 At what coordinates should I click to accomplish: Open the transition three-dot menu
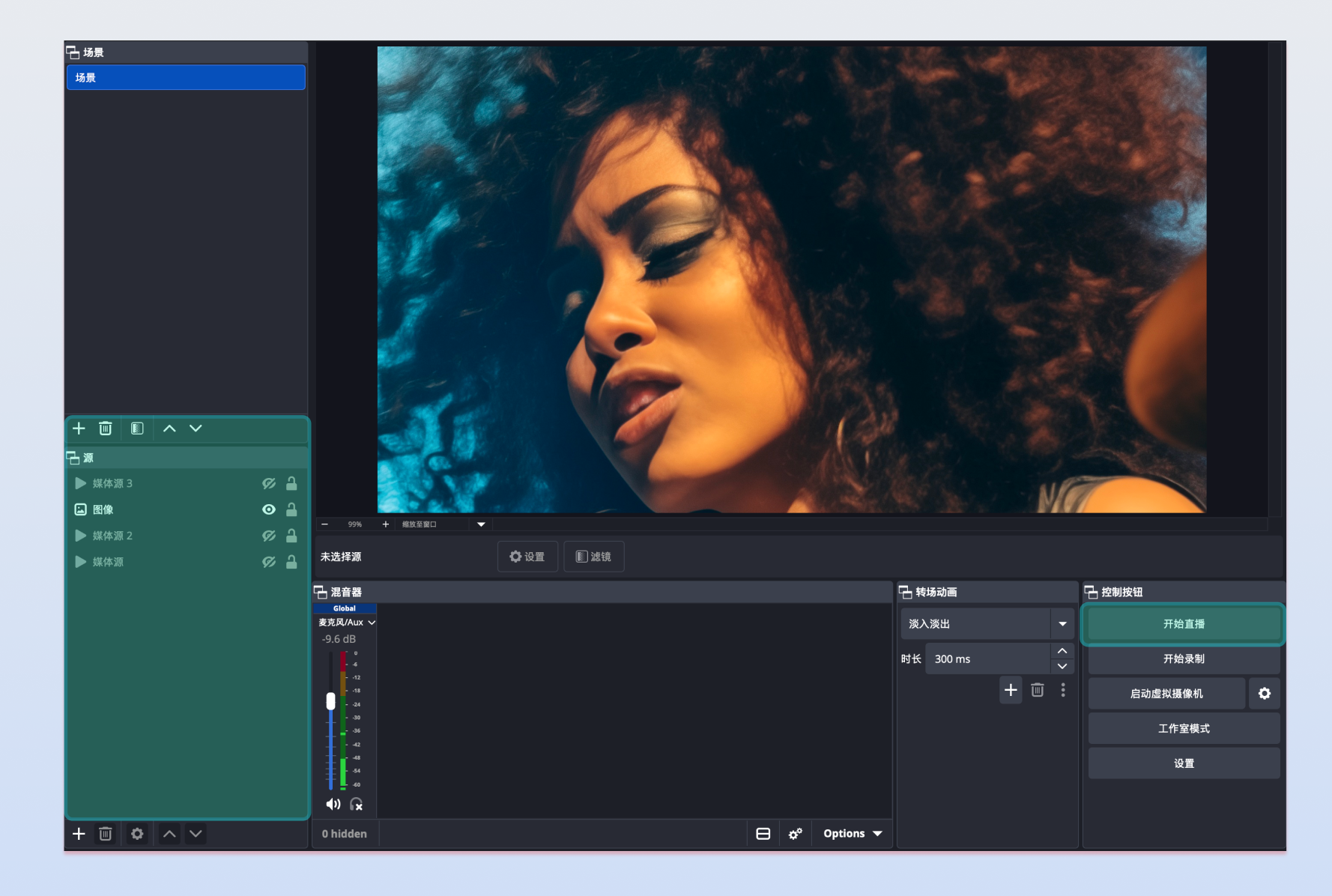pyautogui.click(x=1062, y=690)
